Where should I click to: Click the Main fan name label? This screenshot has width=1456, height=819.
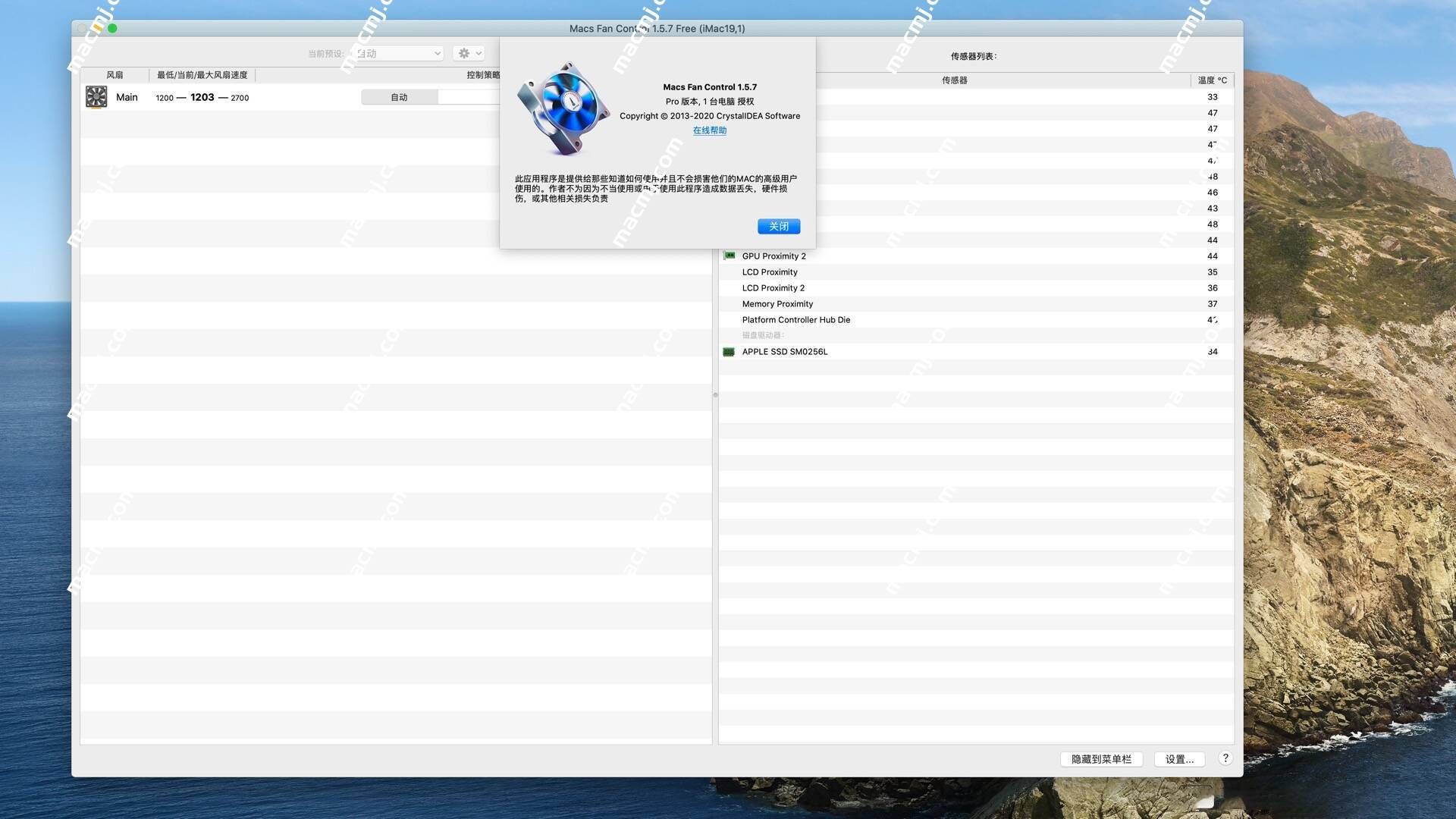coord(127,97)
